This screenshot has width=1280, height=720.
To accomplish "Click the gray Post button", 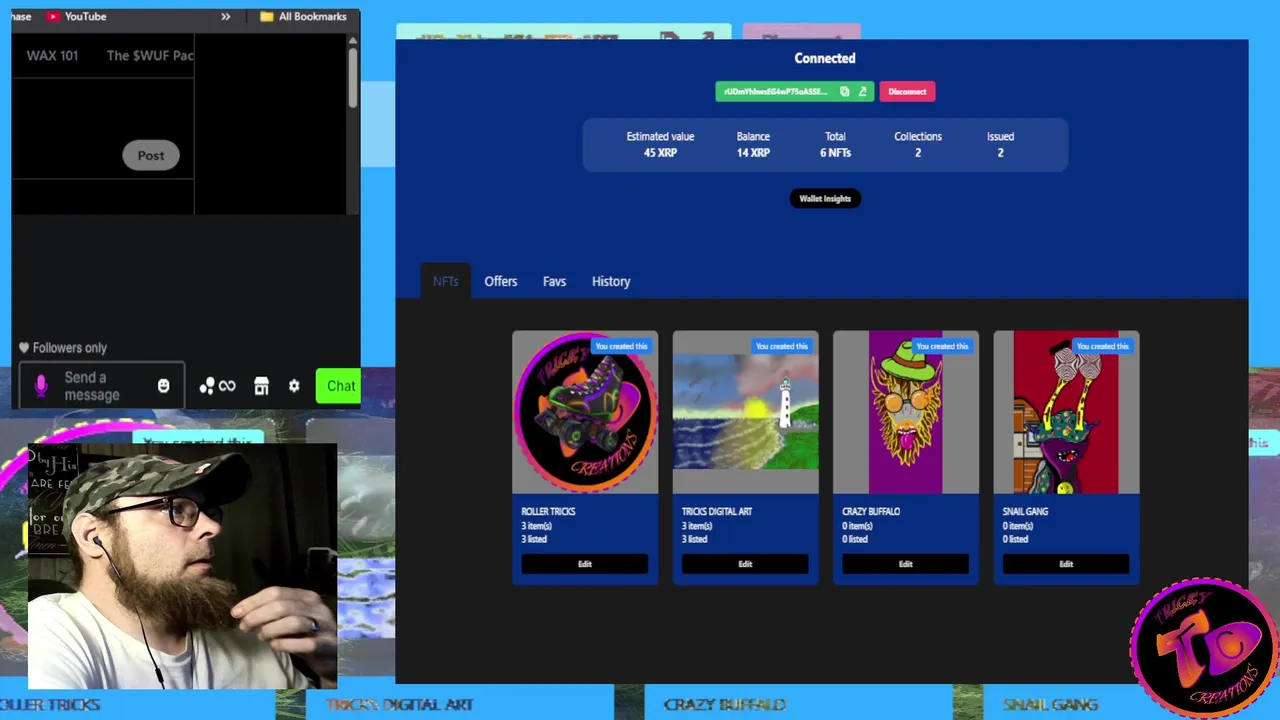I will point(151,155).
